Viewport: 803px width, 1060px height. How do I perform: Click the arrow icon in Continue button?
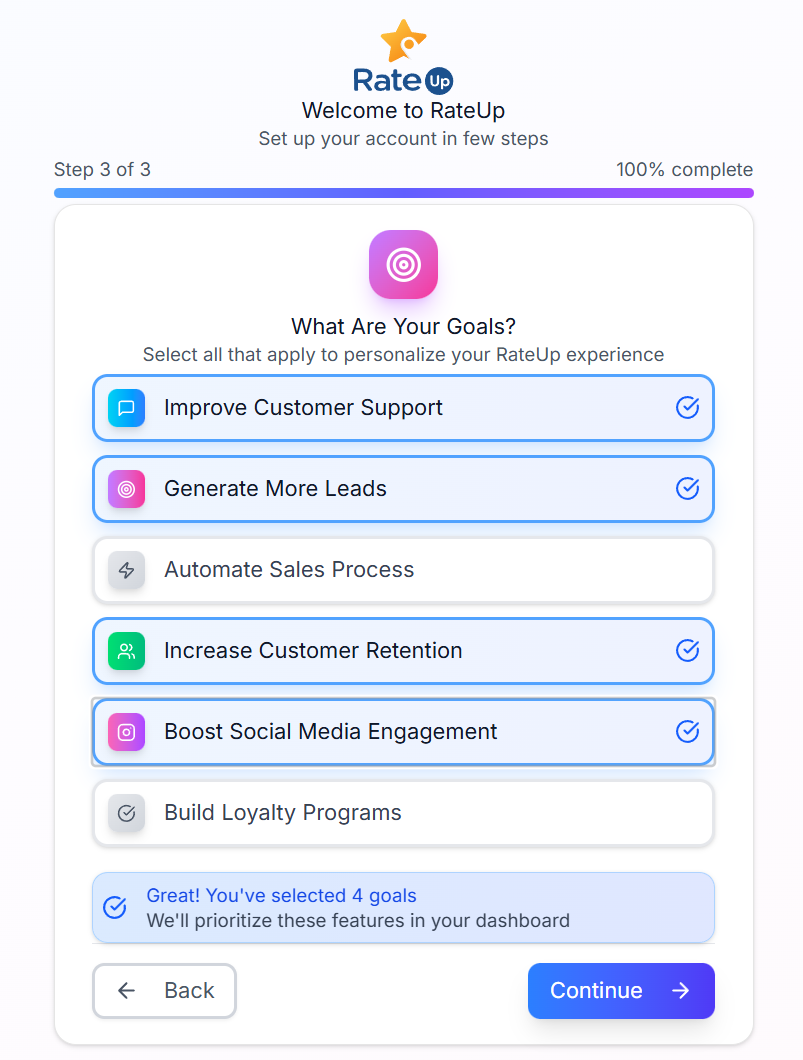pos(681,991)
